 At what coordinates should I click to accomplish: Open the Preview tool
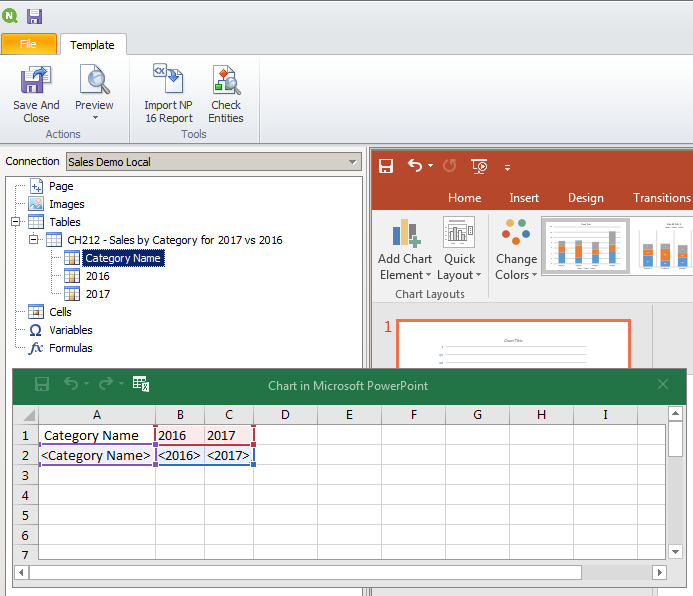pyautogui.click(x=94, y=94)
